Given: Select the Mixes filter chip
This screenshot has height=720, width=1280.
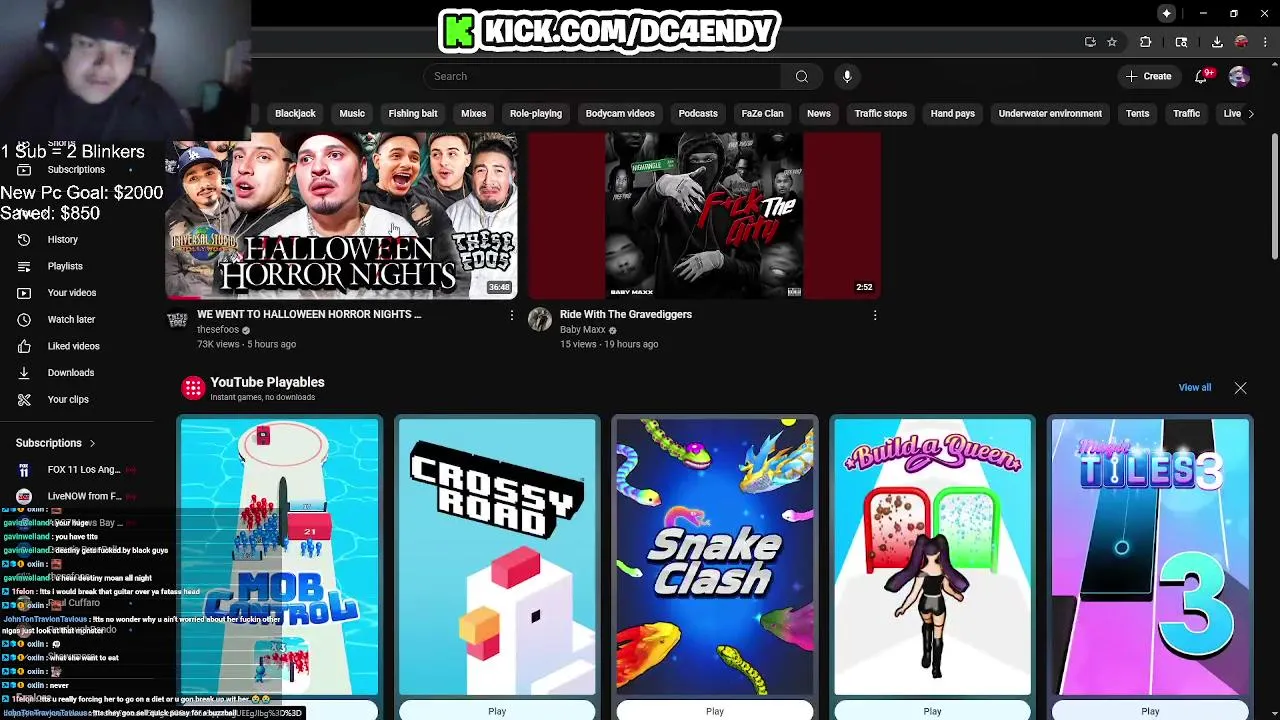Looking at the screenshot, I should [473, 114].
